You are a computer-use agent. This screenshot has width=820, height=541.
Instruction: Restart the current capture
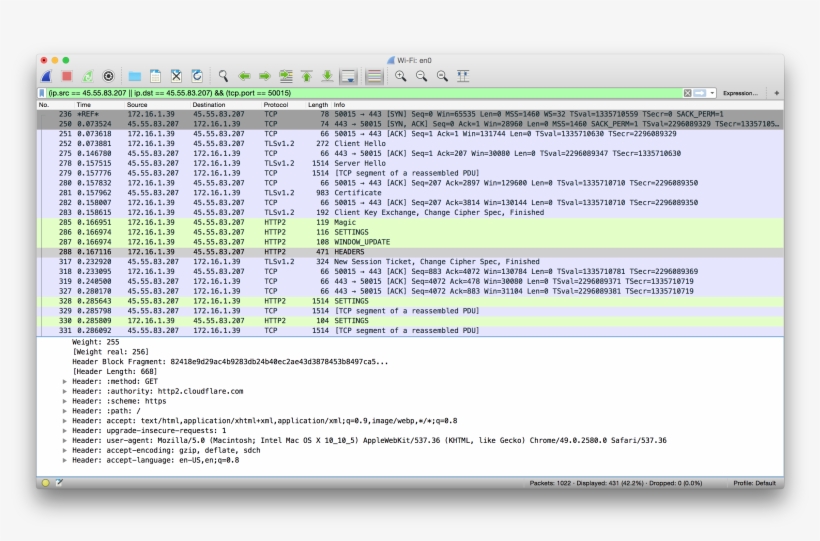[87, 76]
